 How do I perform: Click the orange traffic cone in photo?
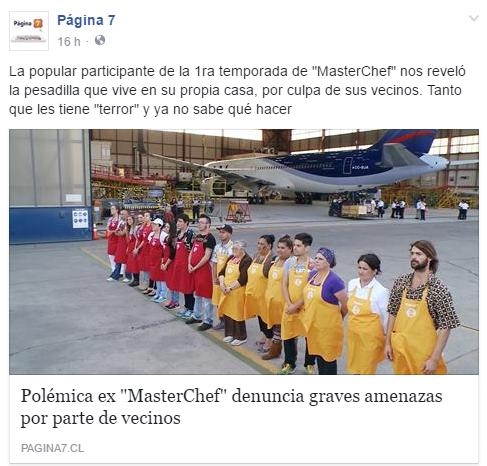96,232
